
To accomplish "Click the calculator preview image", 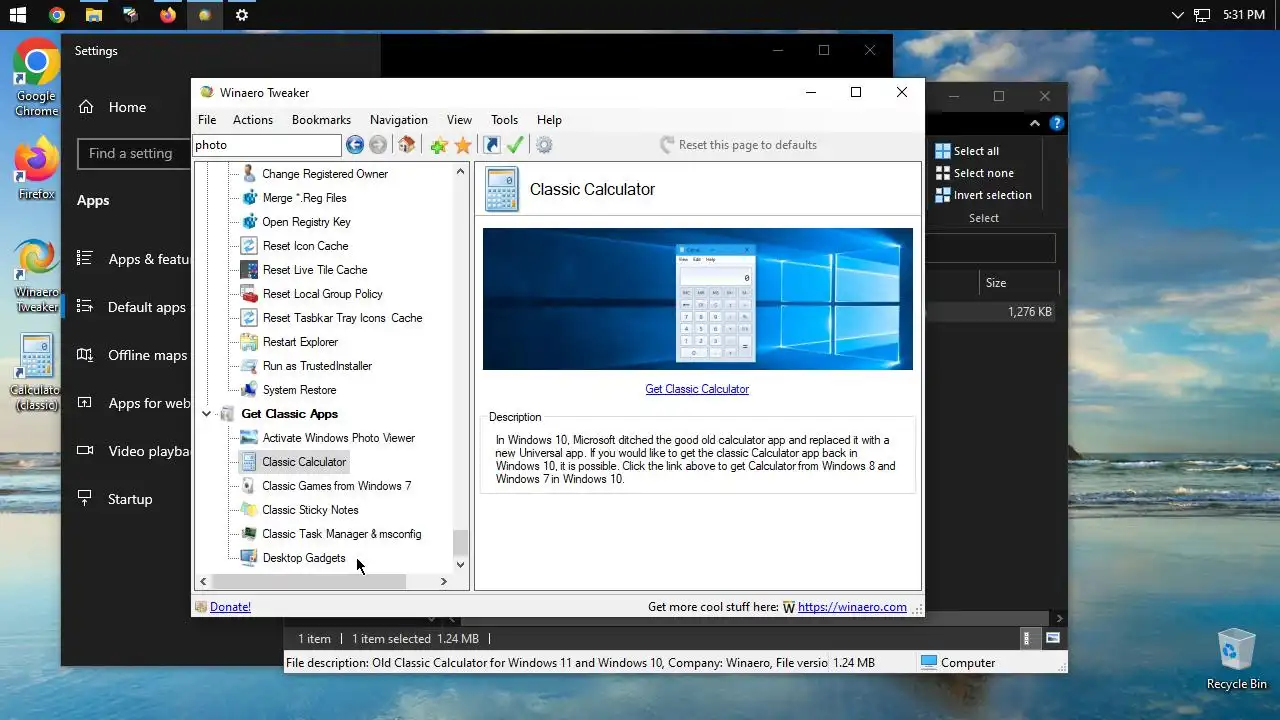I will (x=697, y=299).
